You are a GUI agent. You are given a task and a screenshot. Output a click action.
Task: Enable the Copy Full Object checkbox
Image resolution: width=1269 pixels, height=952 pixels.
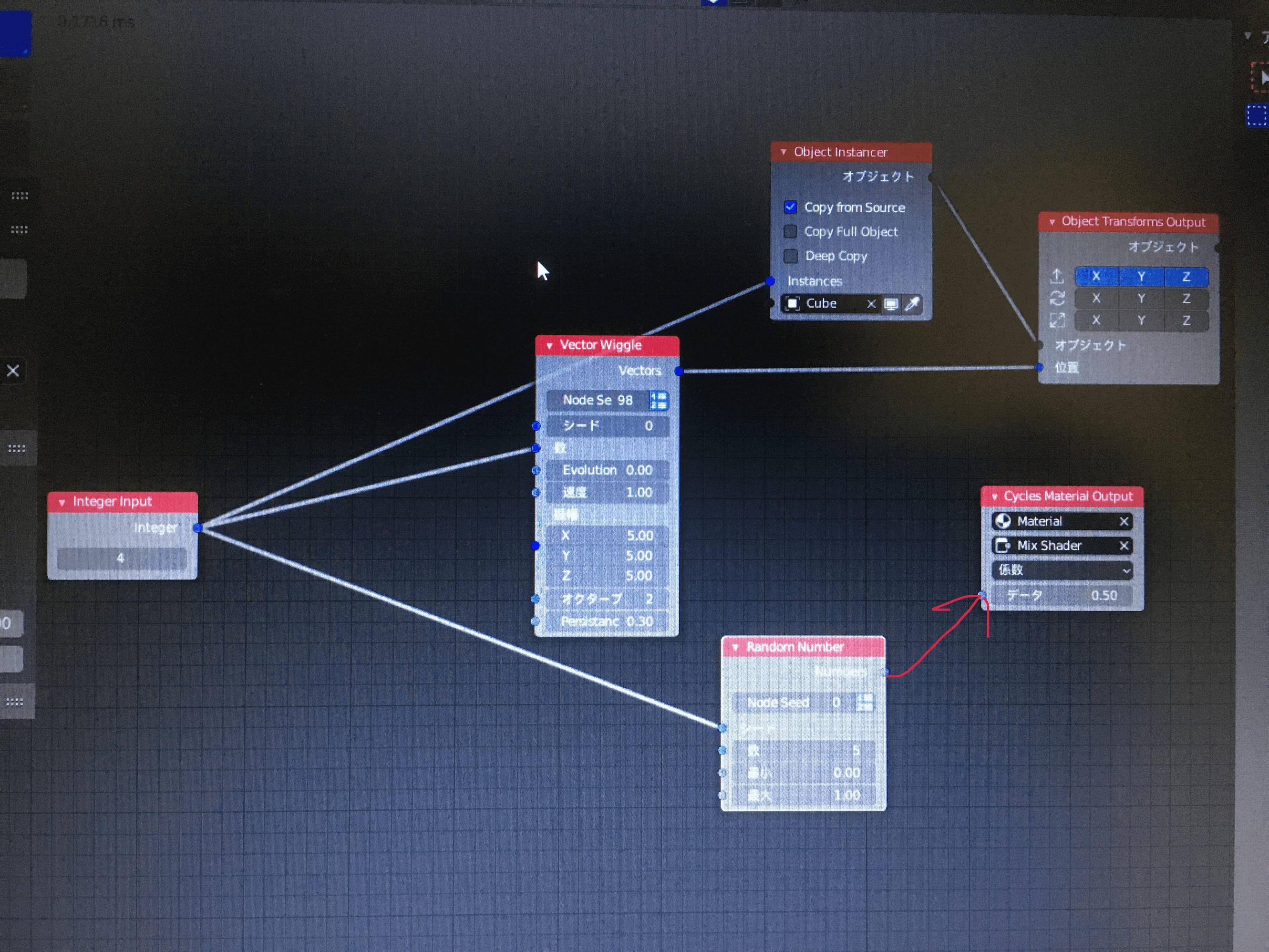(x=790, y=231)
